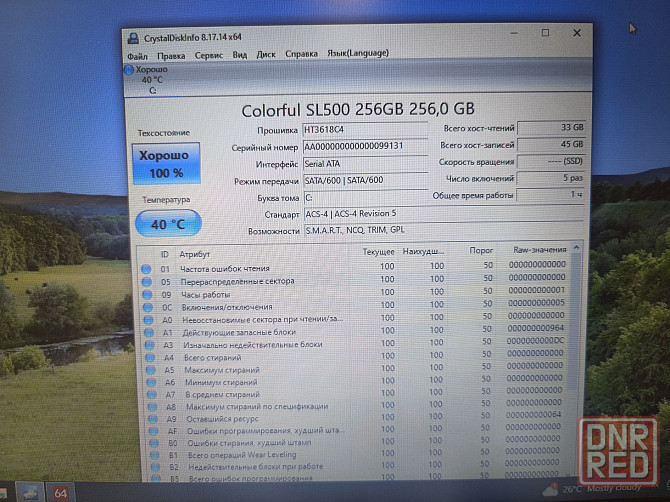Click the attribute list scroll-up arrow

point(576,248)
